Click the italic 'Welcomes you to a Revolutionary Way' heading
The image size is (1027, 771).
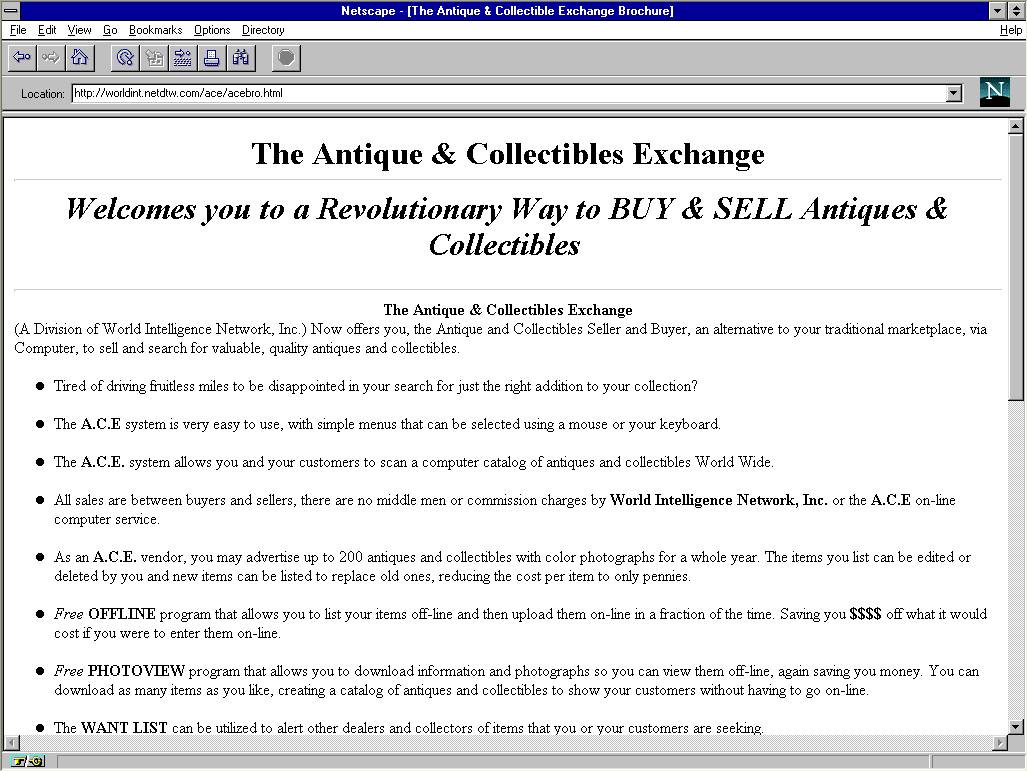(506, 227)
